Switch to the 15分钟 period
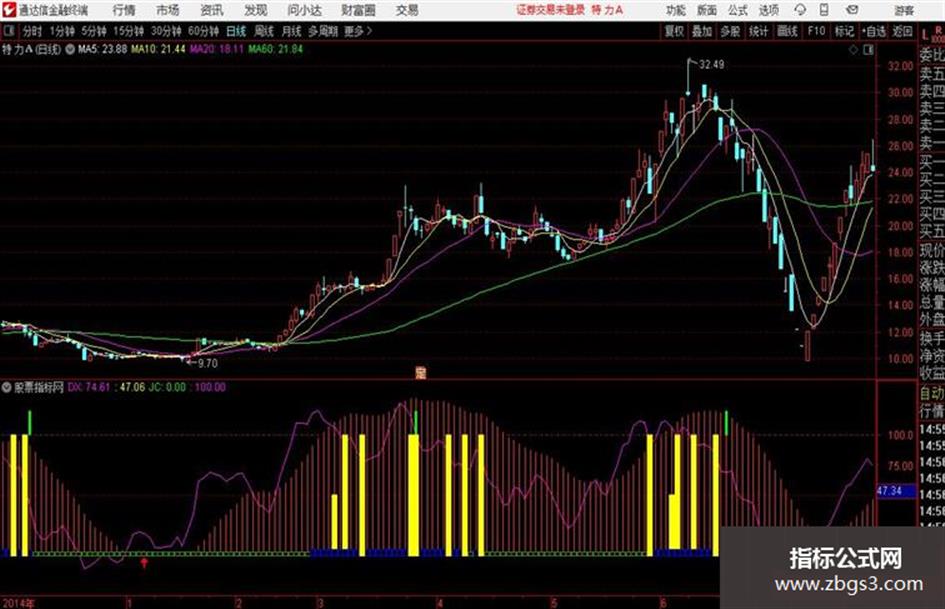The height and width of the screenshot is (609, 945). [x=129, y=31]
